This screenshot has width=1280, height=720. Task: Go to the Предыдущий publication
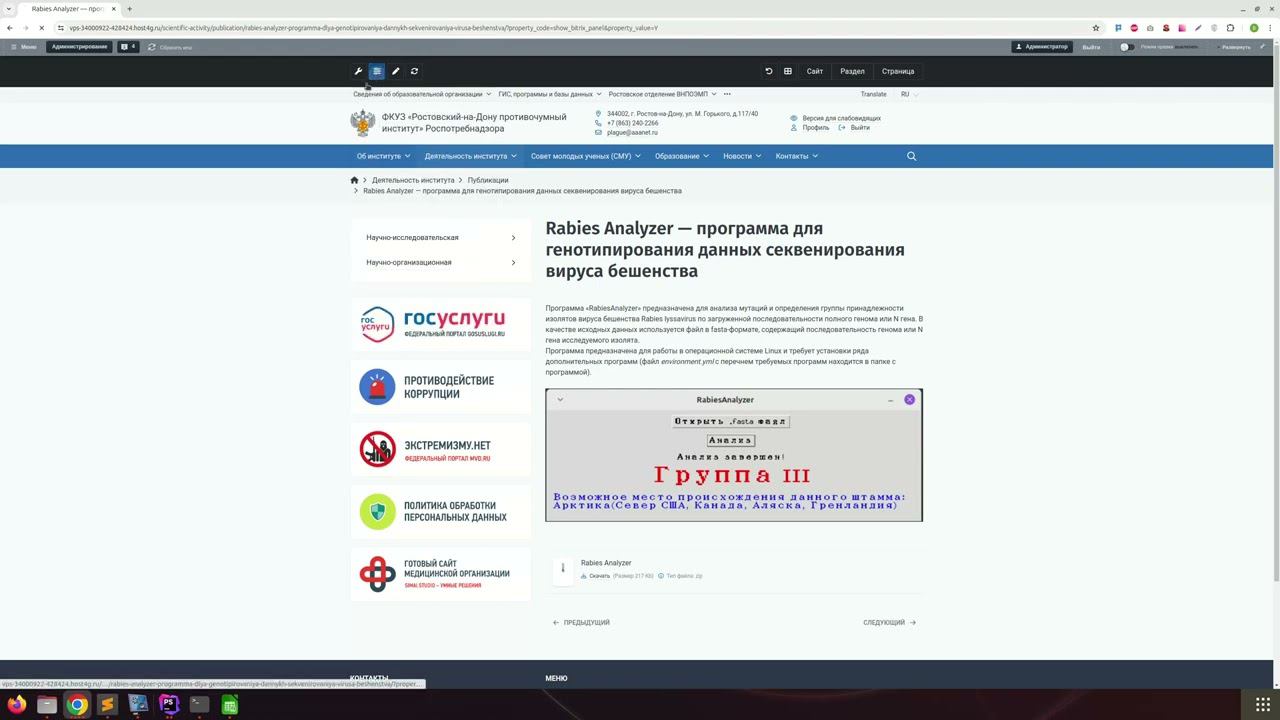[581, 622]
